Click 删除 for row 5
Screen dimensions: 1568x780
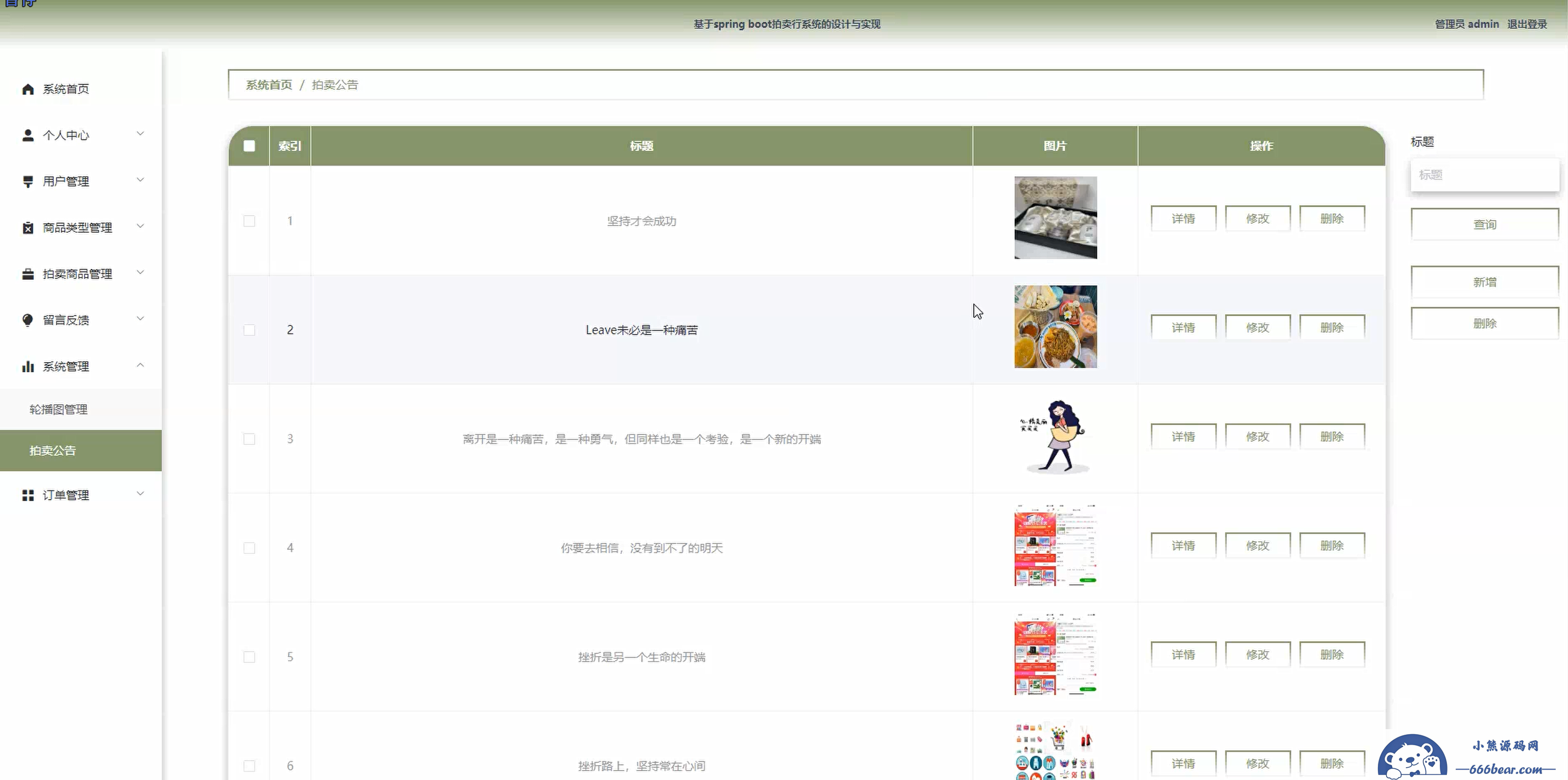coord(1332,655)
